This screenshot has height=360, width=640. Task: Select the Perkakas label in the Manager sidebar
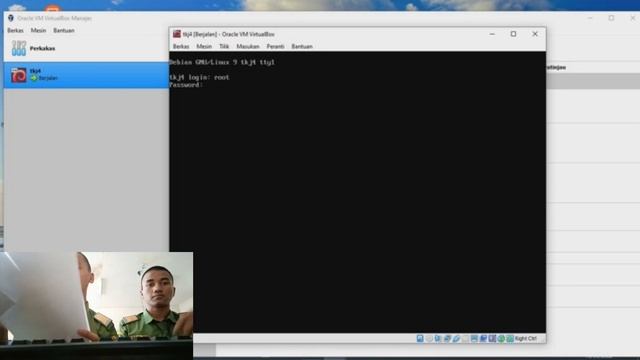tap(42, 48)
